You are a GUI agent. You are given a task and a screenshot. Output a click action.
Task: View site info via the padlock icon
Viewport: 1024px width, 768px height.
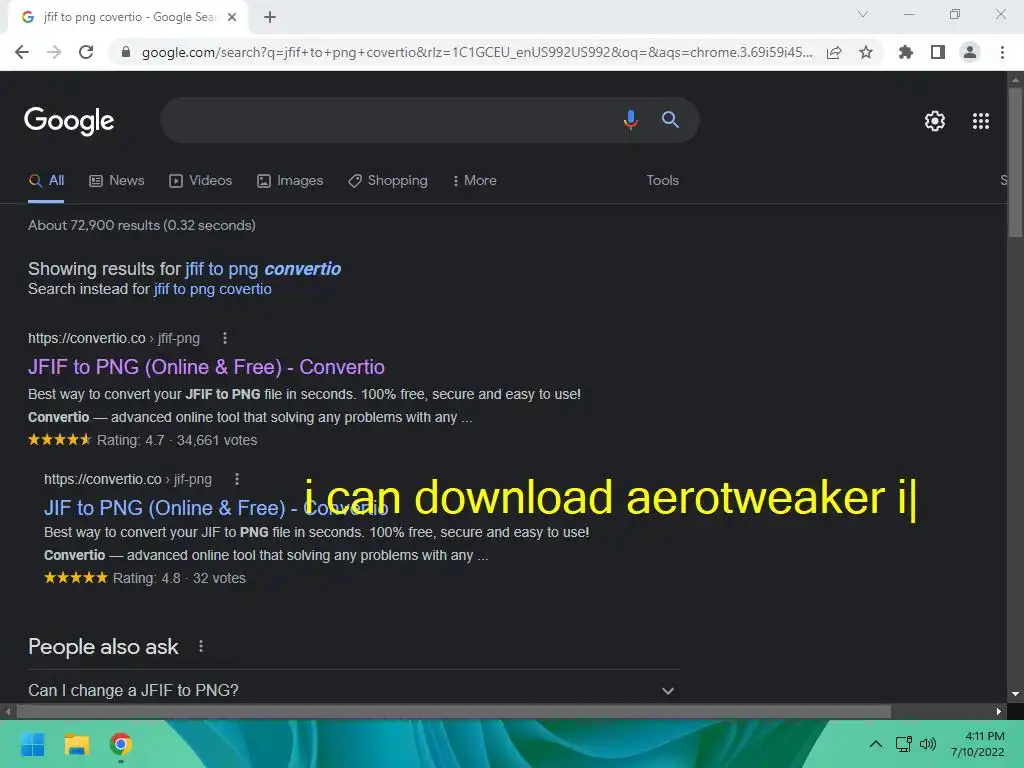(125, 52)
